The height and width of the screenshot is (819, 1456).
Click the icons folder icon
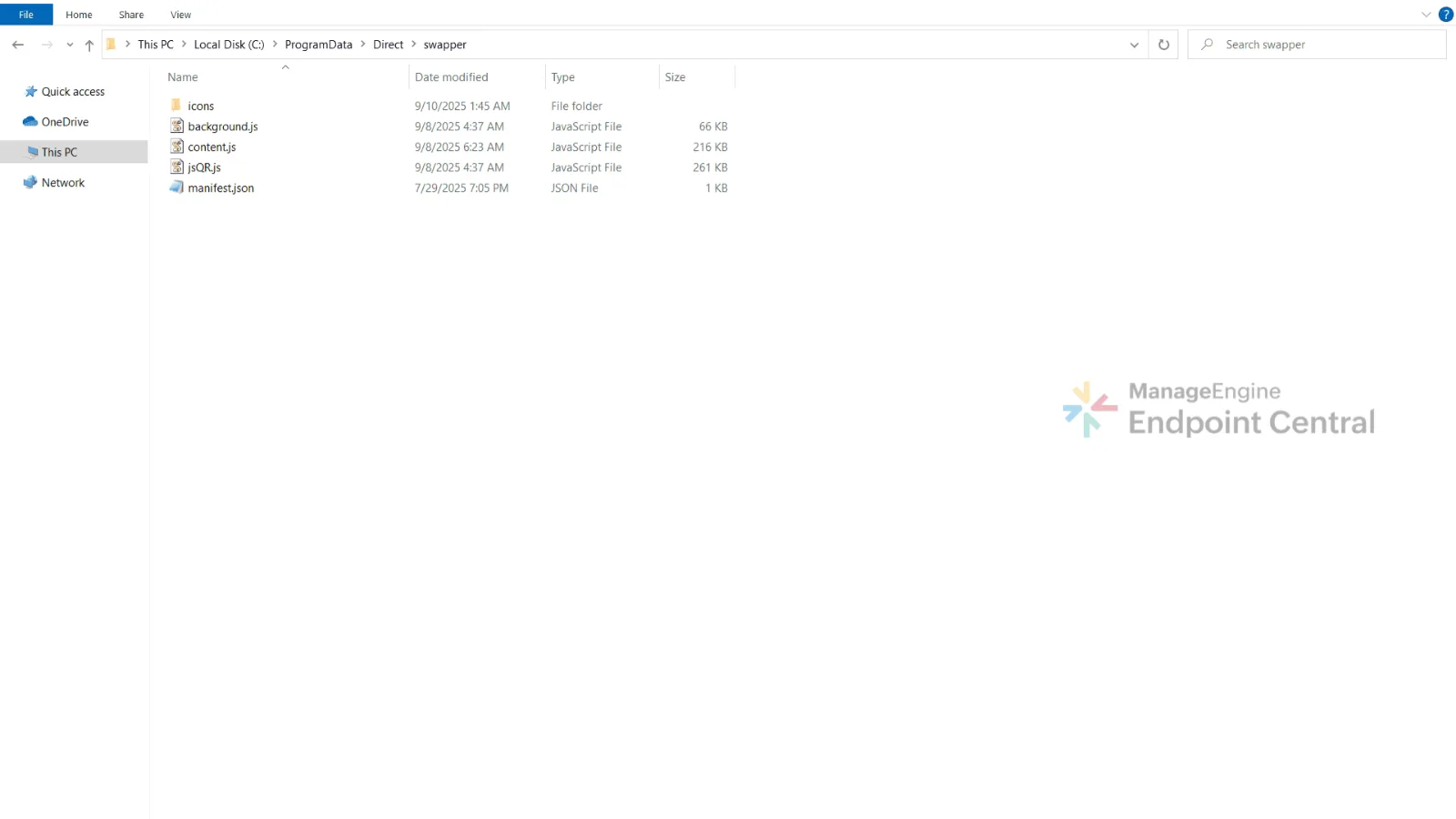pos(177,106)
